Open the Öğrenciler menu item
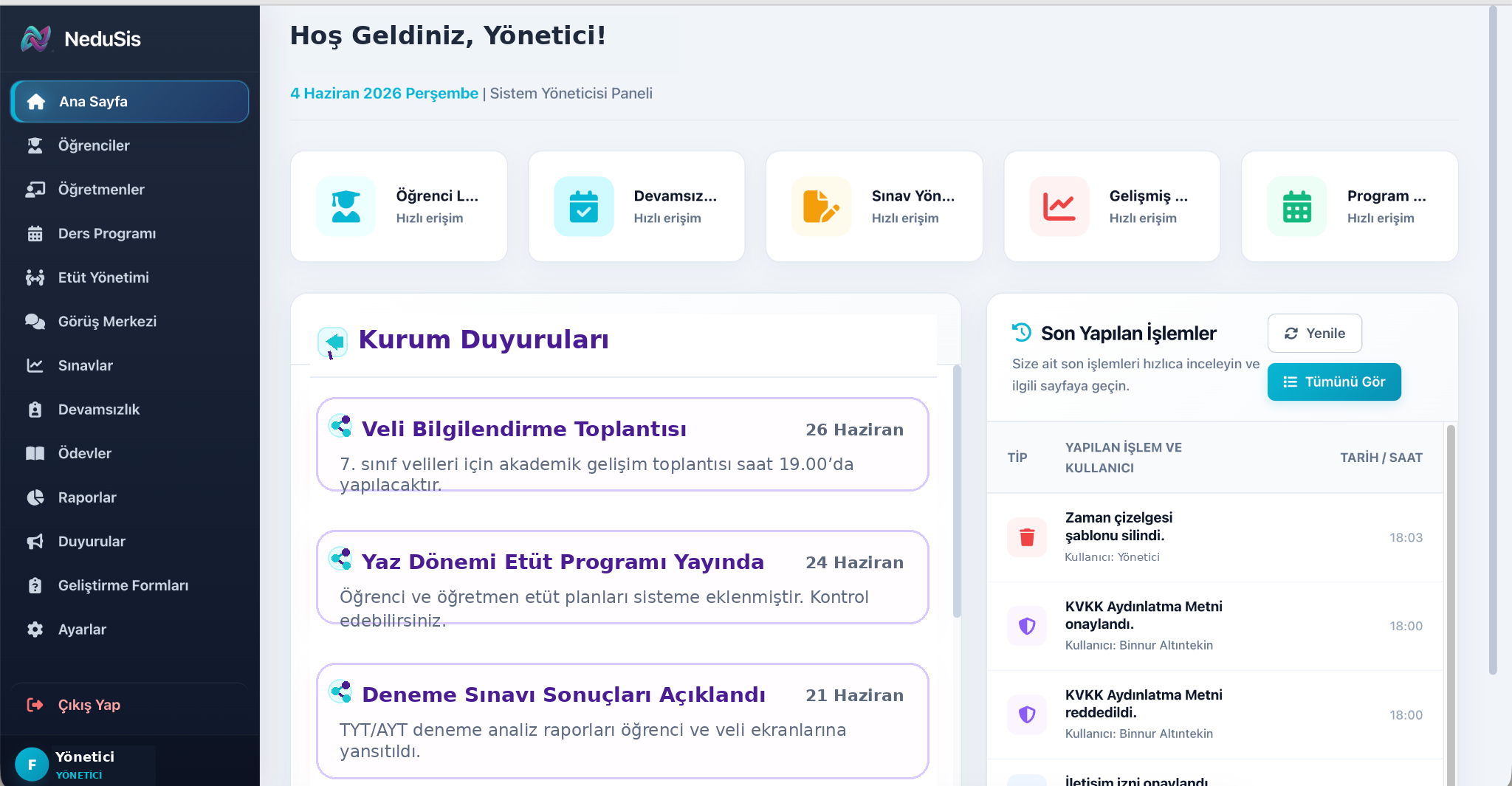The width and height of the screenshot is (1512, 786). 130,145
